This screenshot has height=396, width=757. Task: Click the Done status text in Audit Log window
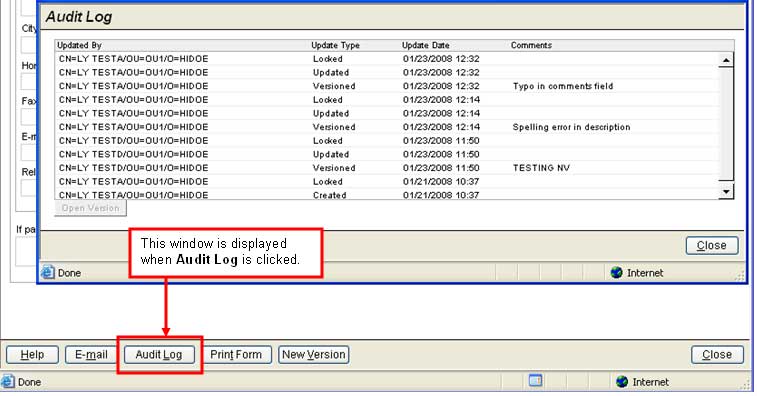(69, 273)
